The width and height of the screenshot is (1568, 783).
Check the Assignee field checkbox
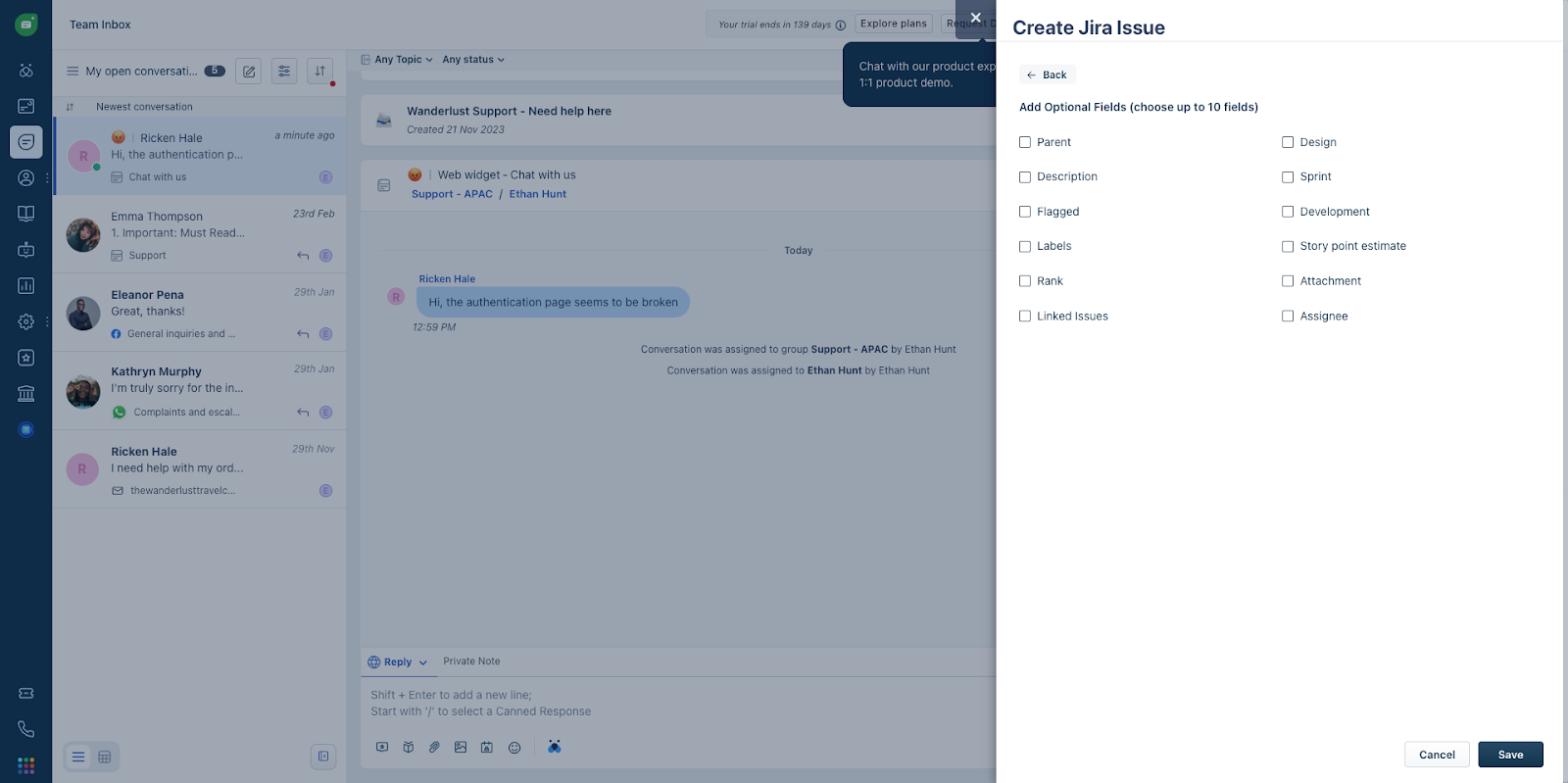(x=1288, y=317)
